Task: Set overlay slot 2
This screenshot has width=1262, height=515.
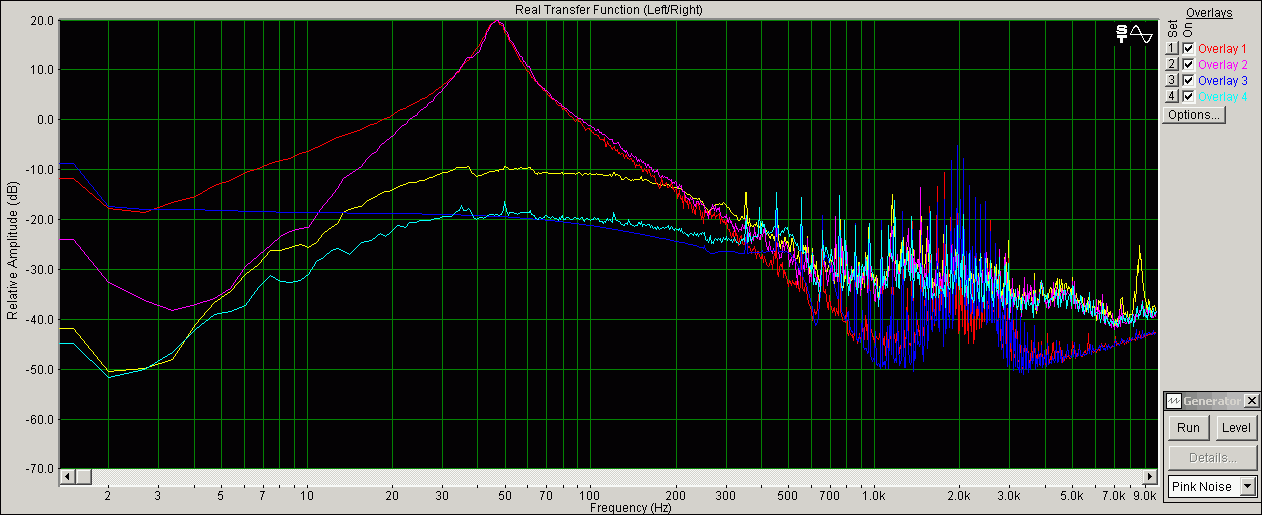Action: coord(1172,64)
